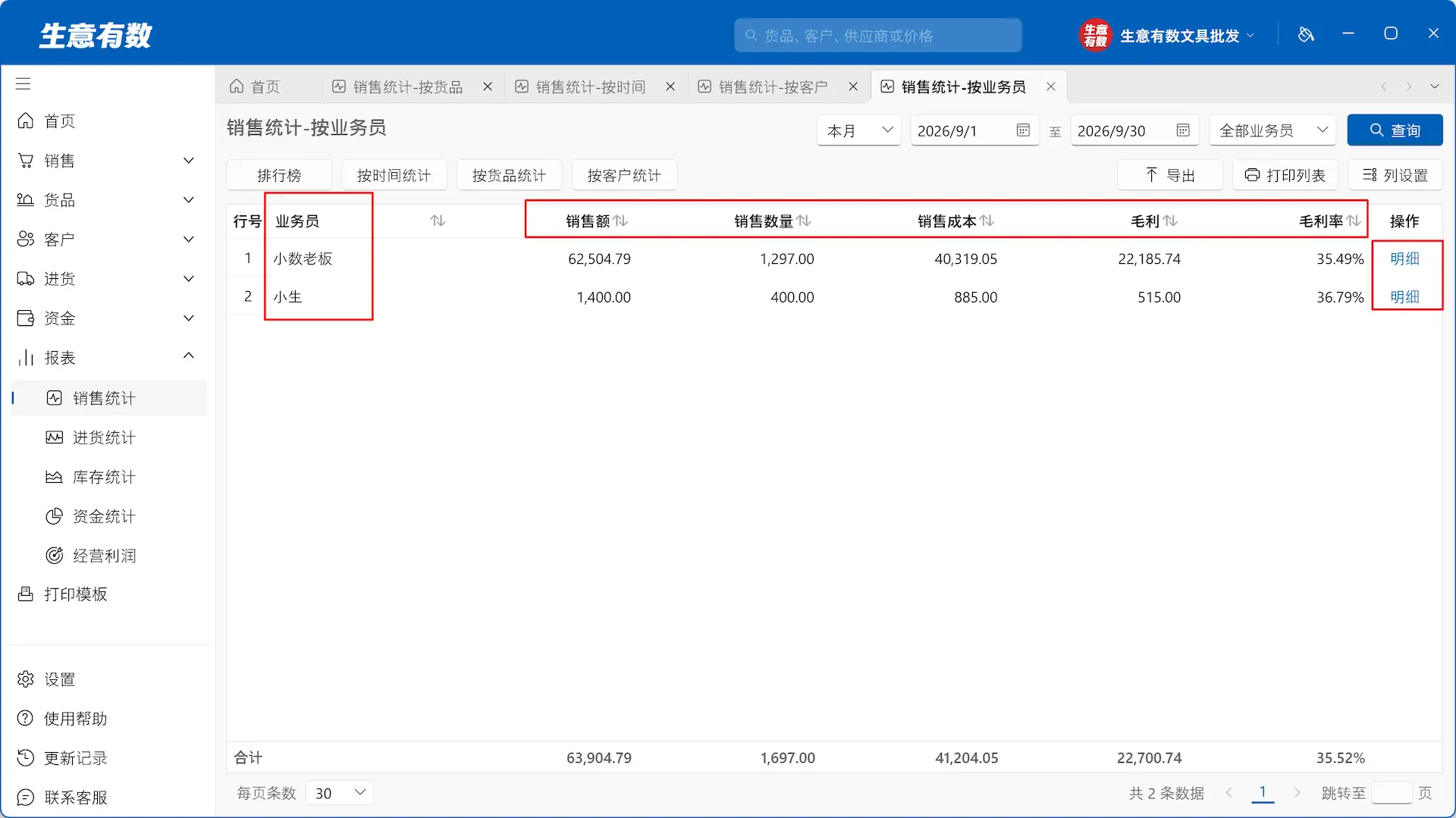Open 生意有数文具批发 account dropdown
The height and width of the screenshot is (818, 1456).
pyautogui.click(x=1167, y=36)
